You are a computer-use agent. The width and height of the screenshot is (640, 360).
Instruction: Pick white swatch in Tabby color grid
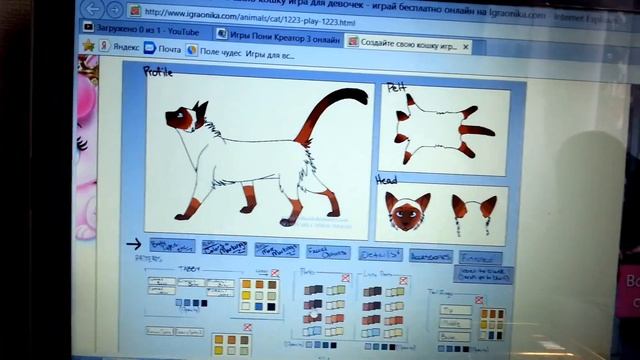point(246,305)
